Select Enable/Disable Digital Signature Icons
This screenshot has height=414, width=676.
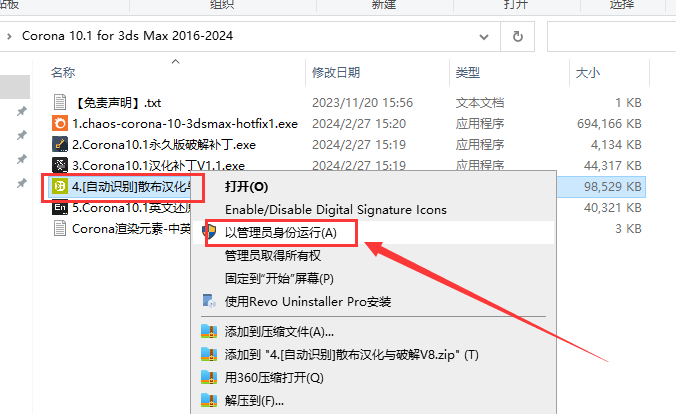tap(336, 210)
